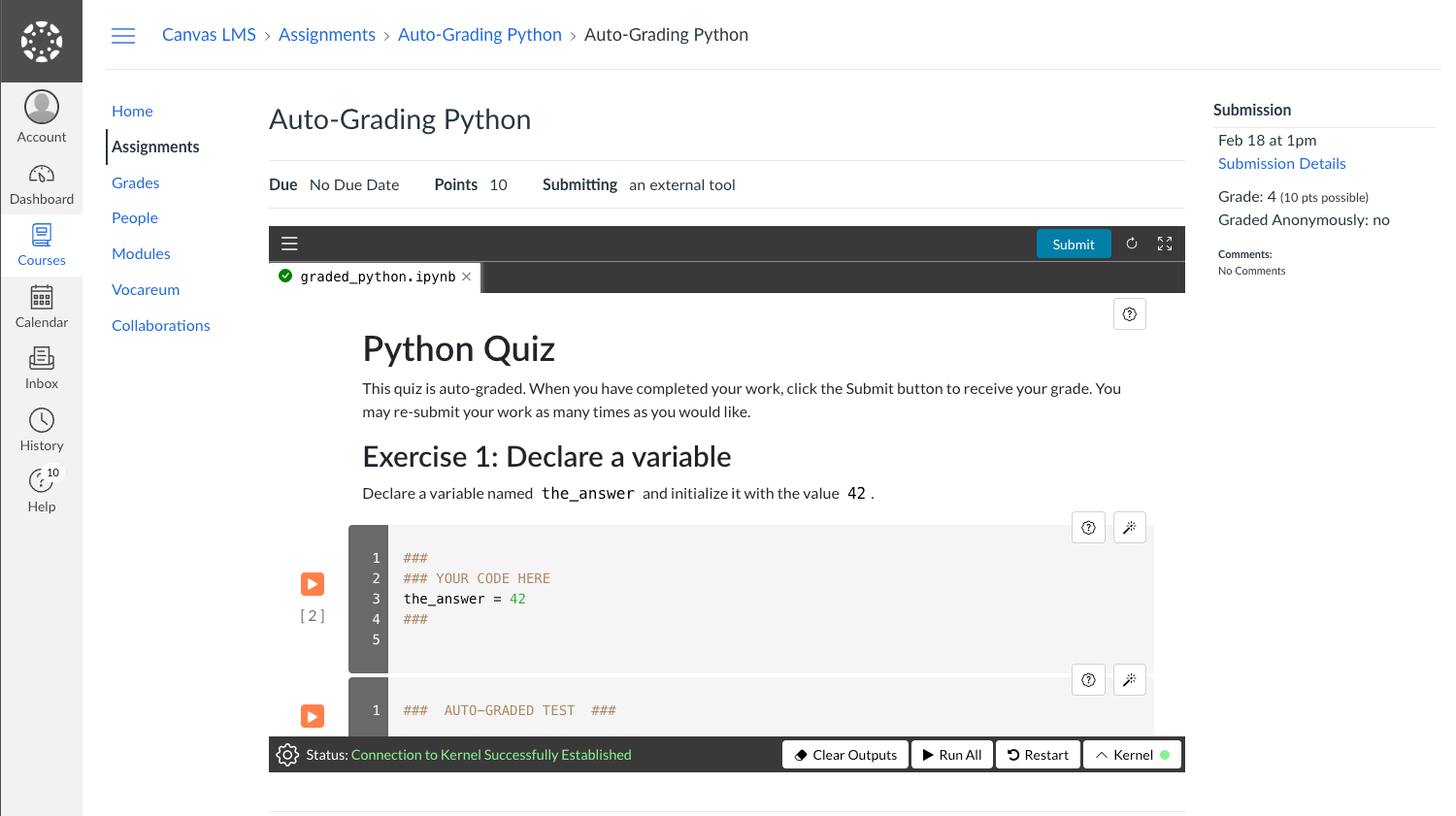Image resolution: width=1456 pixels, height=816 pixels.
Task: Open help for the first code cell
Action: pyautogui.click(x=1088, y=528)
